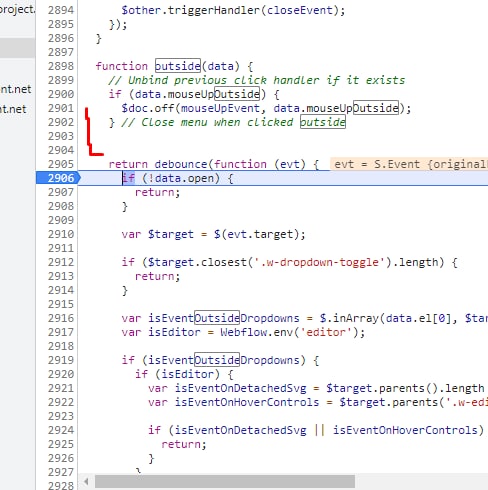
Task: Click the horizontal scrollbar thumb
Action: point(225,481)
